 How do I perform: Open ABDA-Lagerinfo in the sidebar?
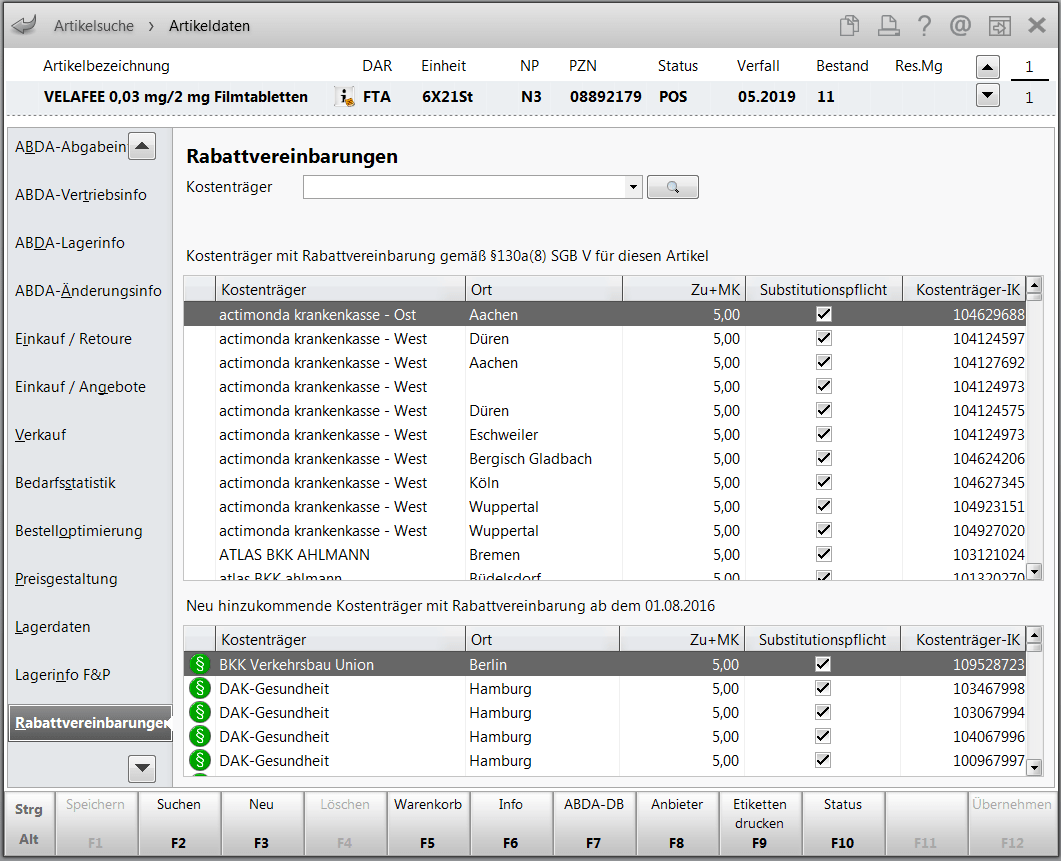click(x=70, y=243)
